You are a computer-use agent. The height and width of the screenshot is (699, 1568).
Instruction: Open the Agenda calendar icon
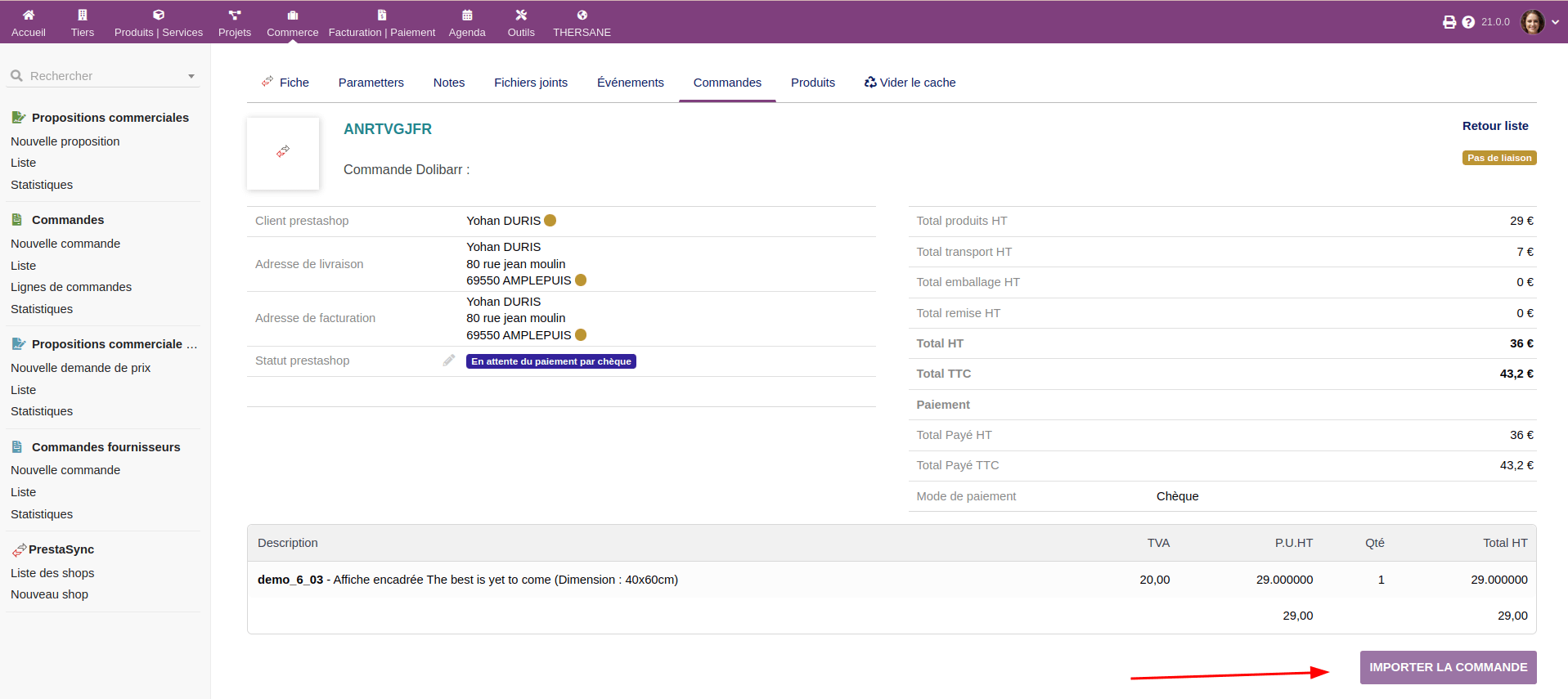pyautogui.click(x=467, y=15)
